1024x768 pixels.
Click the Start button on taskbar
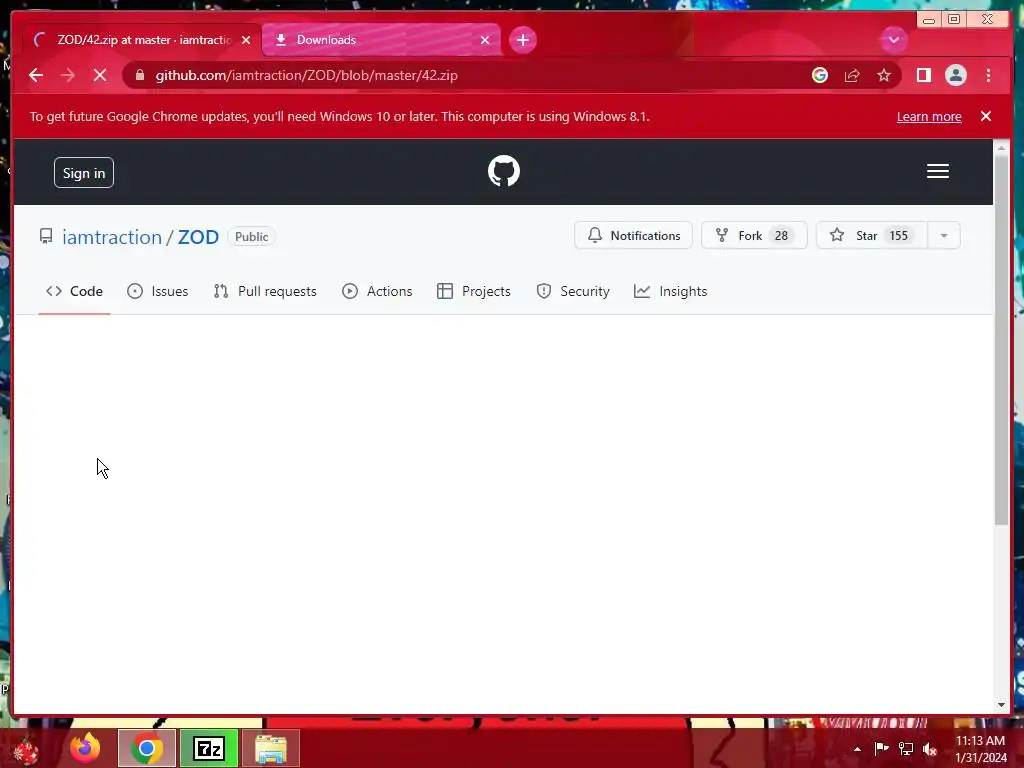[26, 750]
